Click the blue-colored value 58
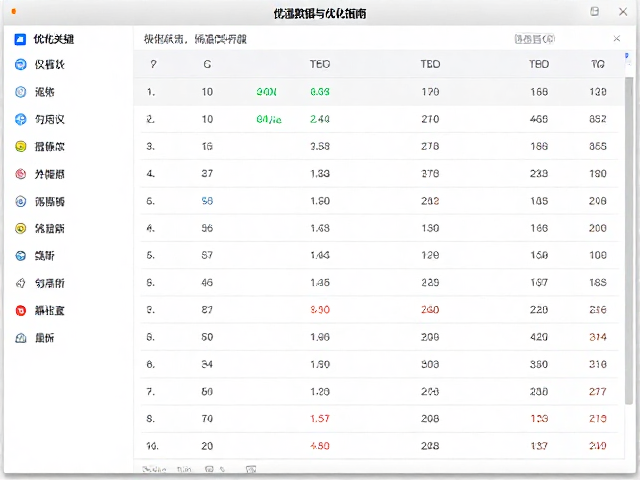The height and width of the screenshot is (480, 640). point(207,201)
